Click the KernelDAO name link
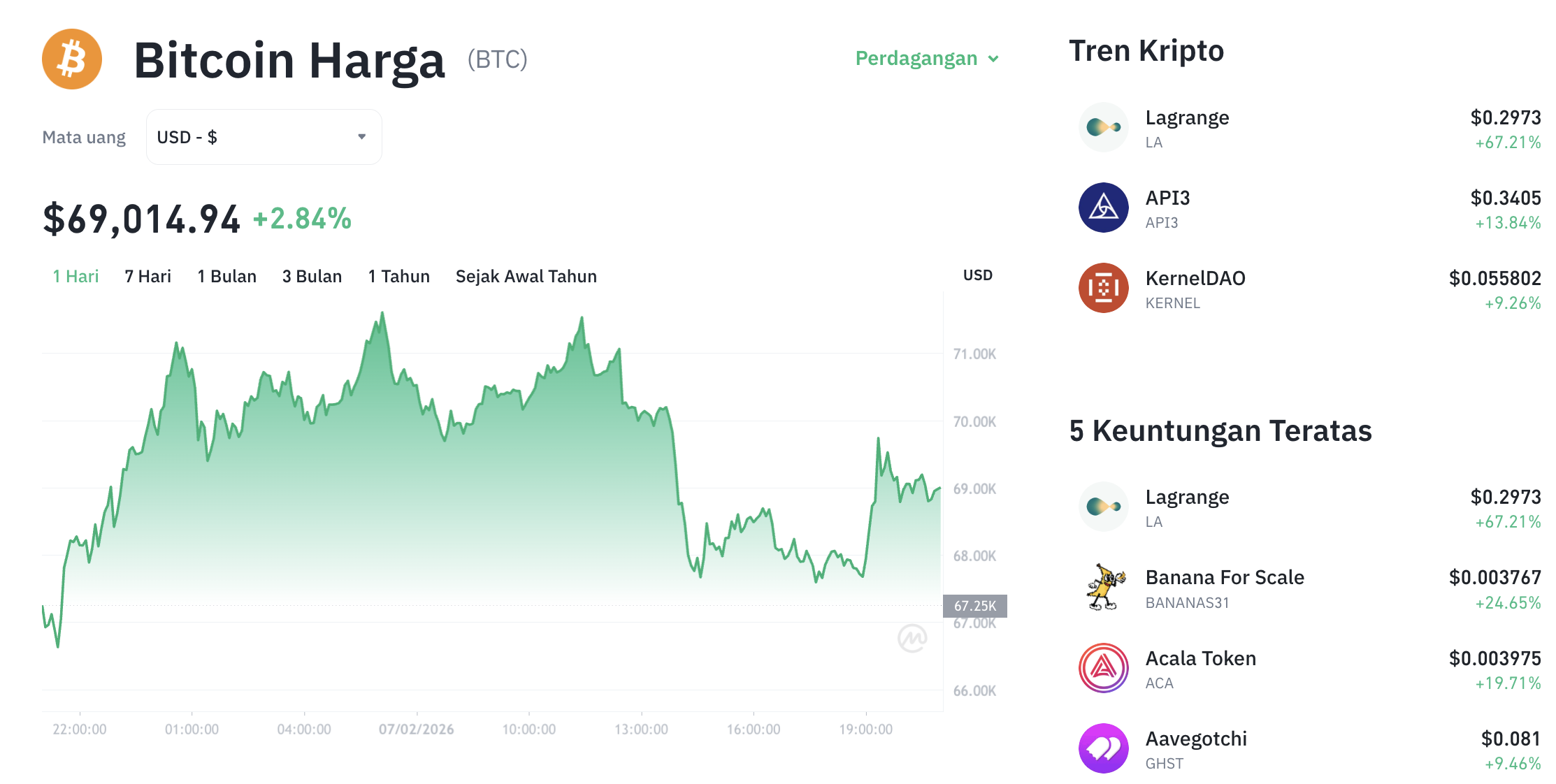Image resolution: width=1556 pixels, height=784 pixels. 1195,277
